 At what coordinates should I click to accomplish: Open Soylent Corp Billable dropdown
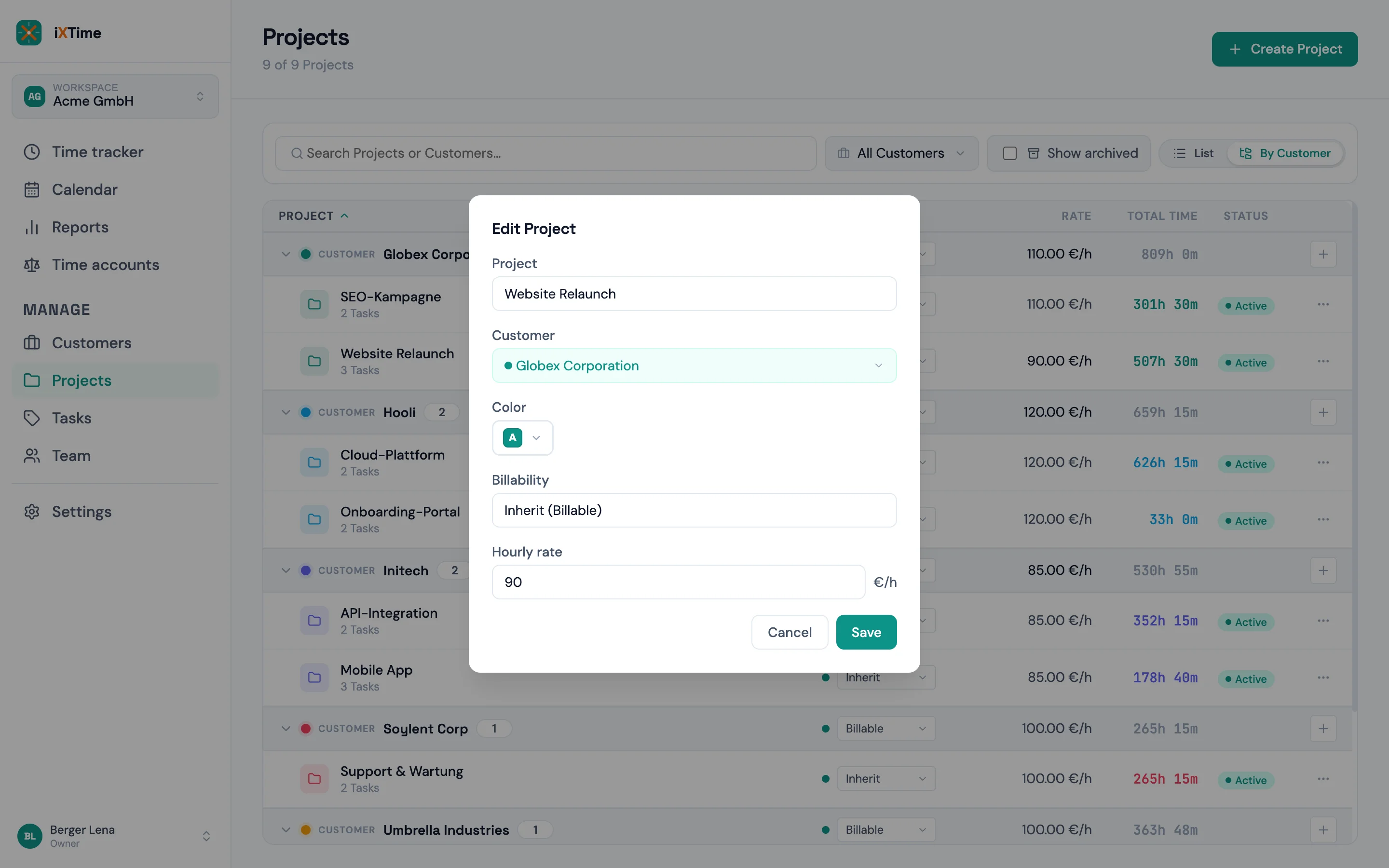coord(886,729)
